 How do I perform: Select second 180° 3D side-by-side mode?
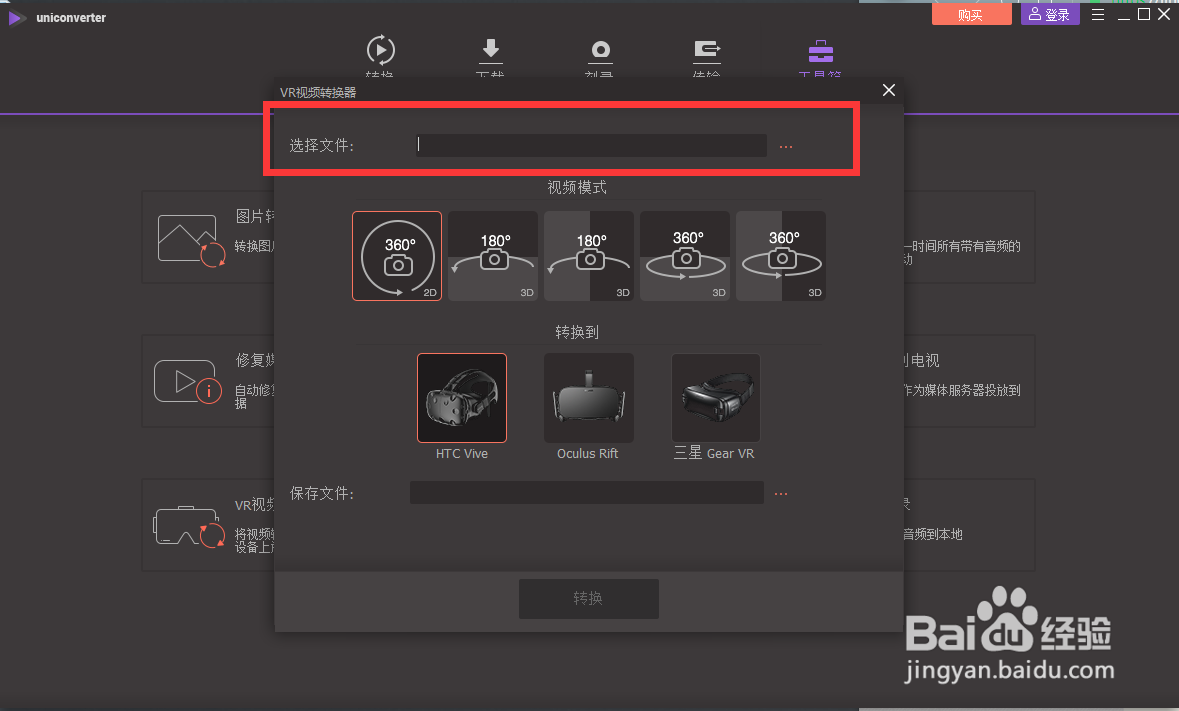[x=589, y=256]
